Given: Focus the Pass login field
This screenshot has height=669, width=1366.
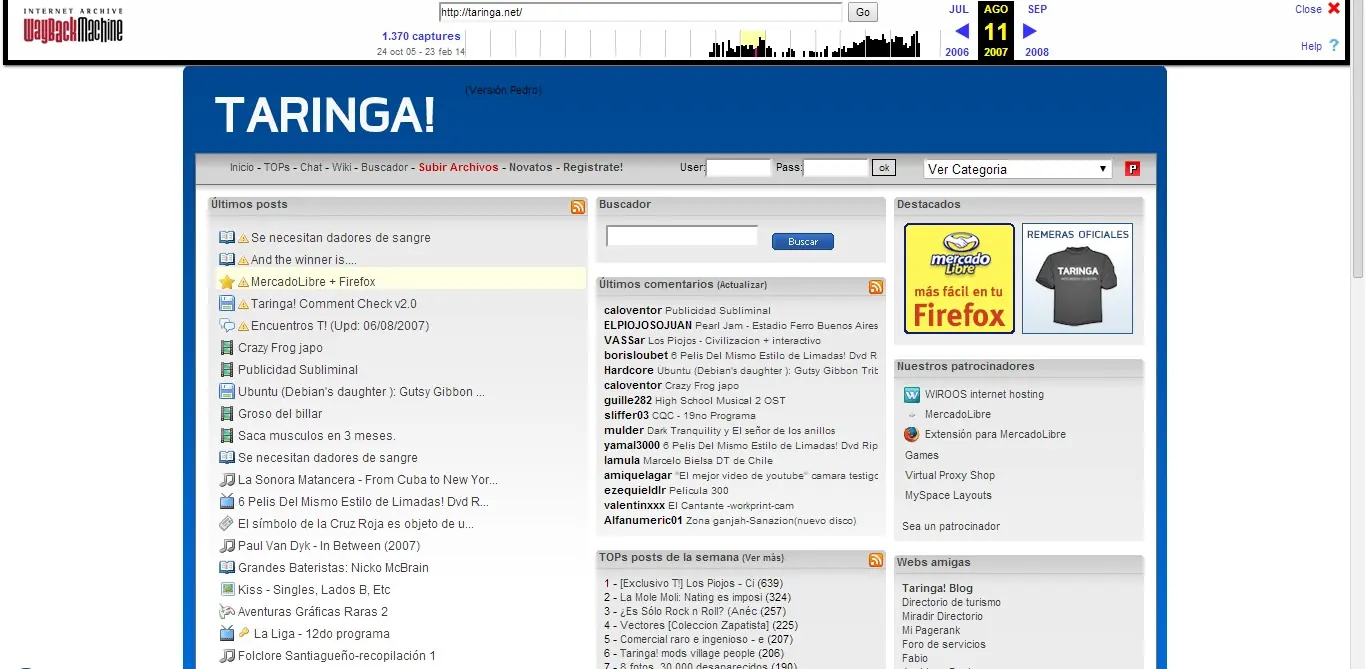Looking at the screenshot, I should [836, 168].
